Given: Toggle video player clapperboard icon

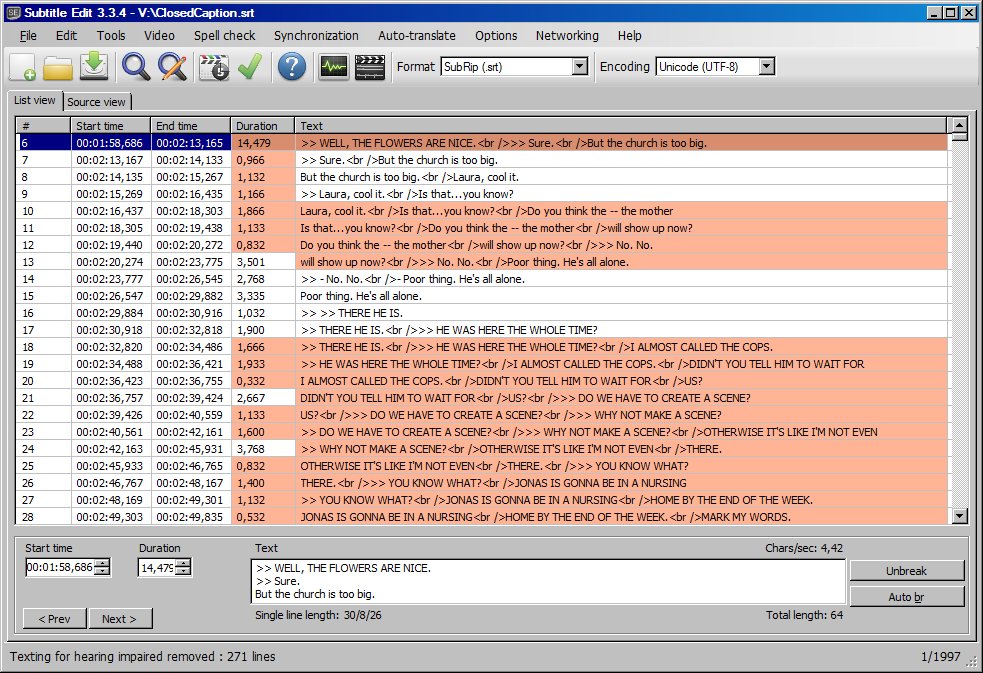Looking at the screenshot, I should [x=370, y=66].
